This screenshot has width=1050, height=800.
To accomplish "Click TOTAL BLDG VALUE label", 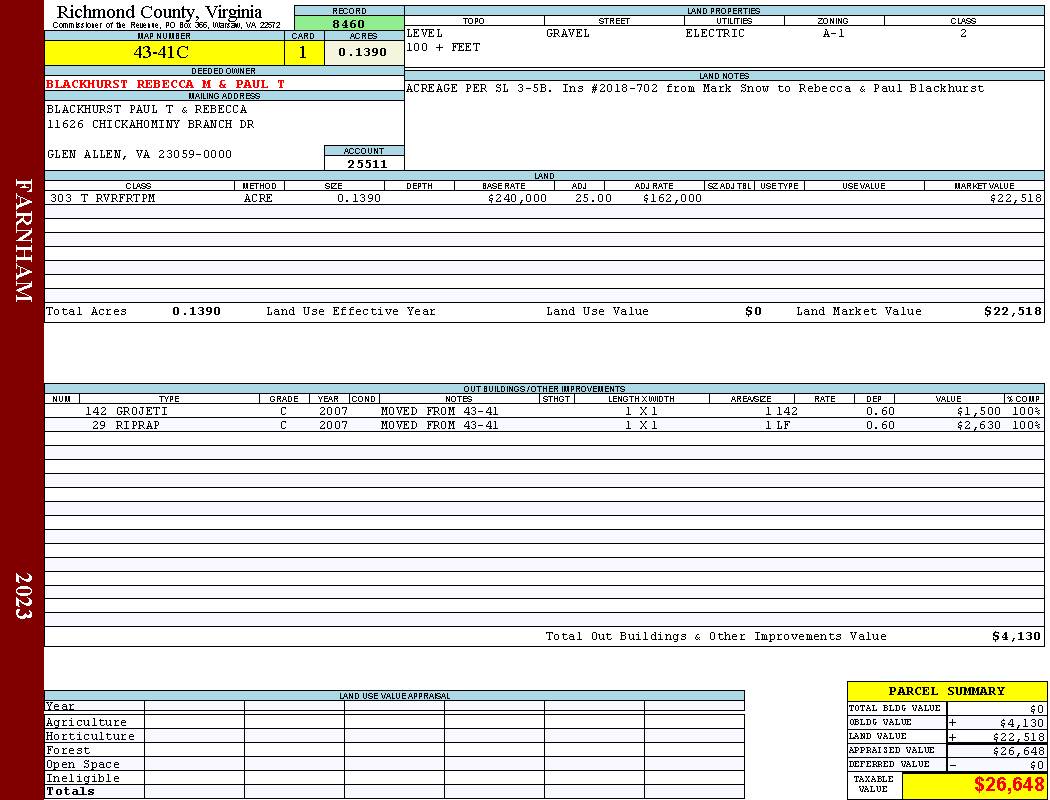I will (895, 708).
